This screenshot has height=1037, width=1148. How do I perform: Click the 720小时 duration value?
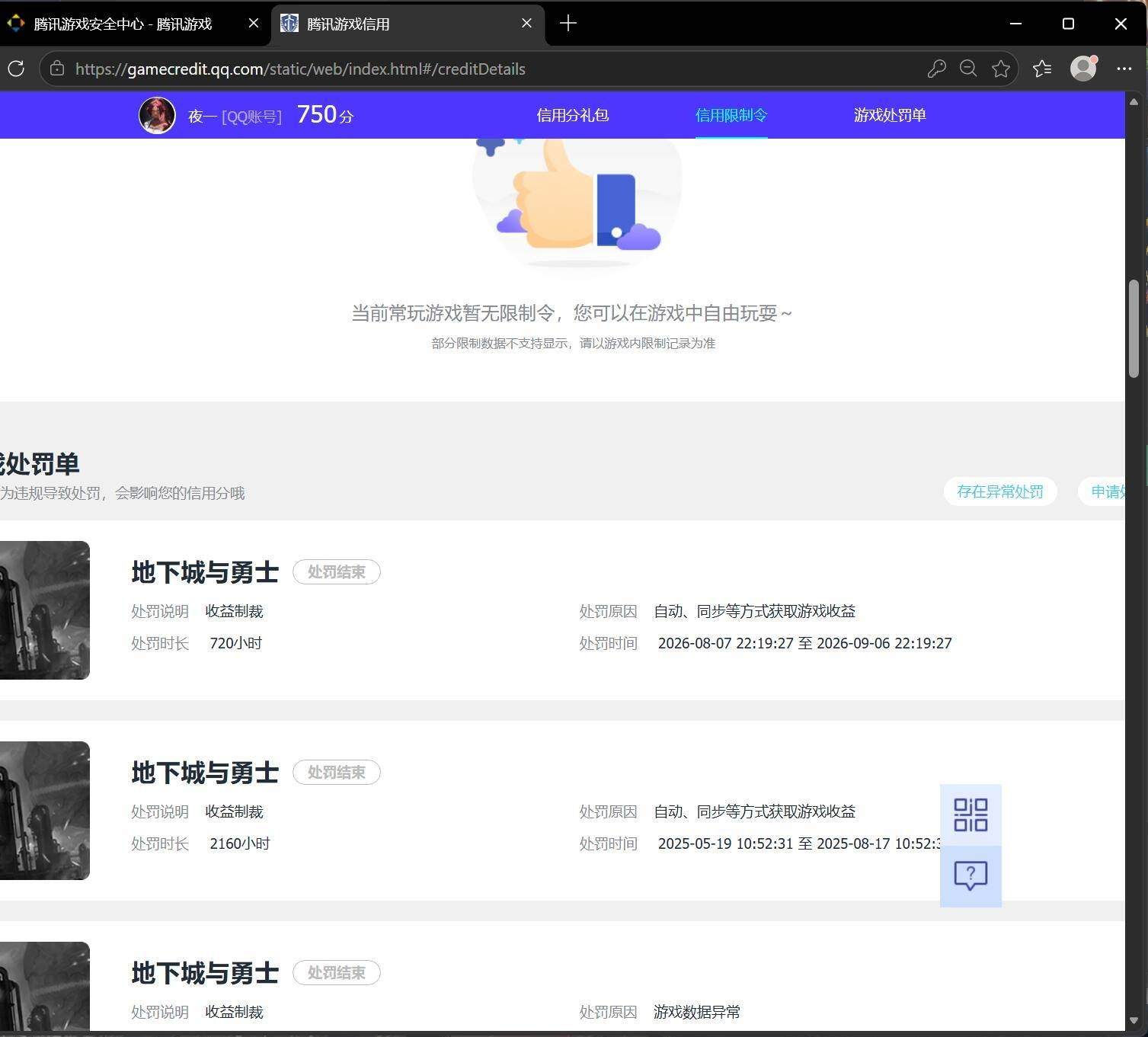point(235,643)
